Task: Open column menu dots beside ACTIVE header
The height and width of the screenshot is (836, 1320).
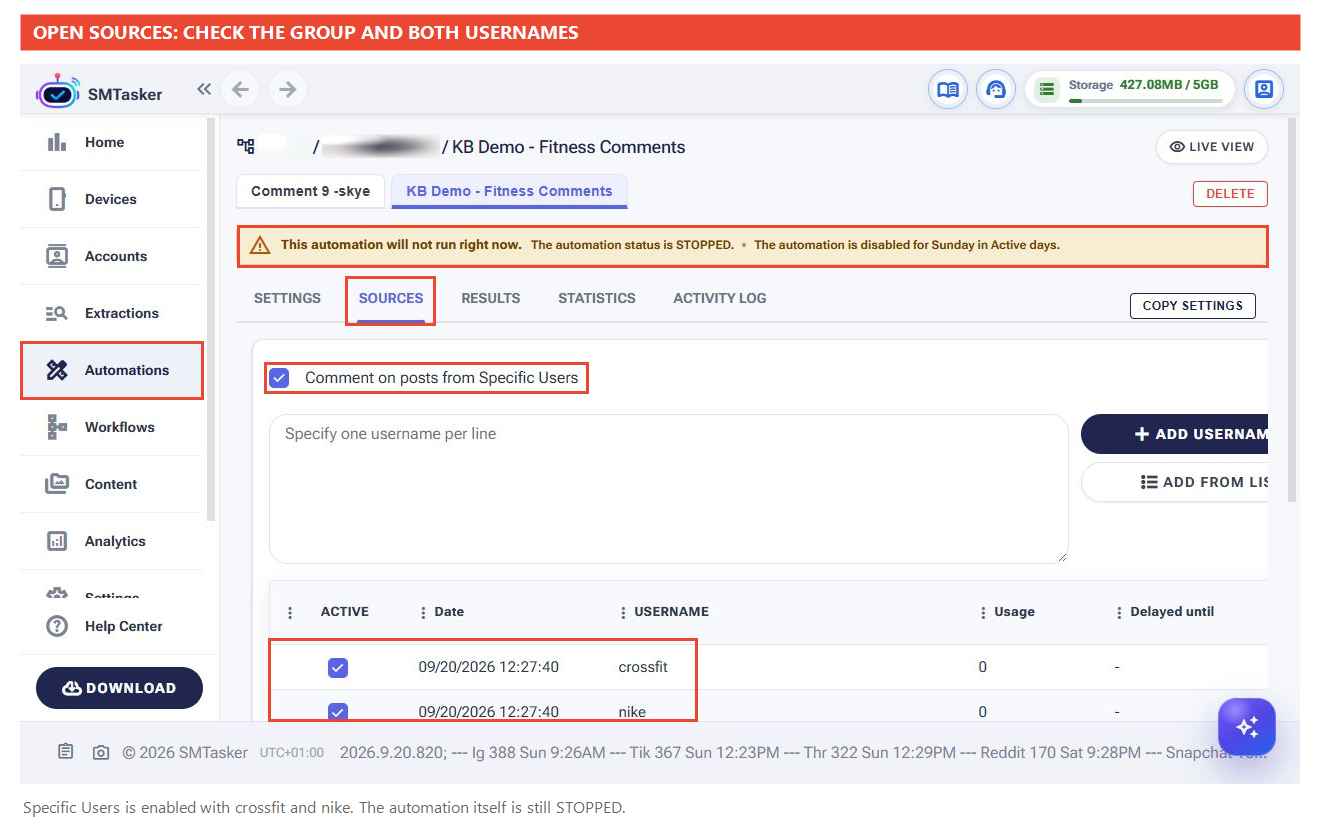Action: [291, 612]
